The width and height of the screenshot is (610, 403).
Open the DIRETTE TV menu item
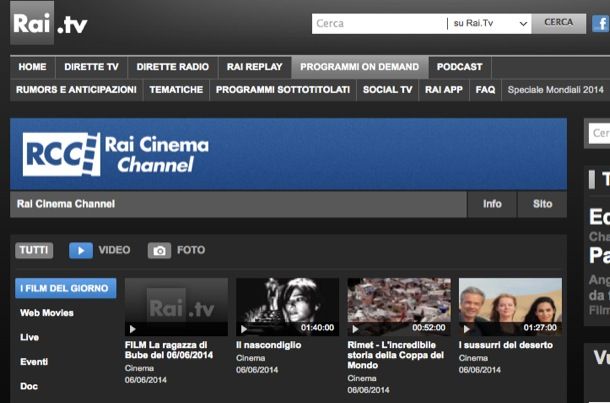tap(90, 67)
